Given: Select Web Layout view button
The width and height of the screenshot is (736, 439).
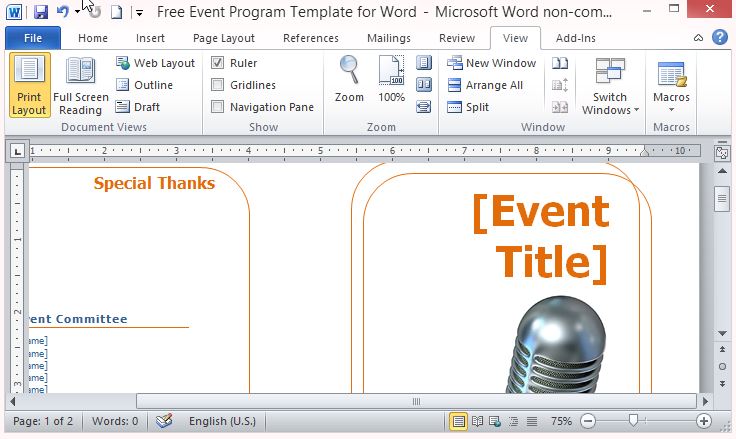Looking at the screenshot, I should pos(155,63).
